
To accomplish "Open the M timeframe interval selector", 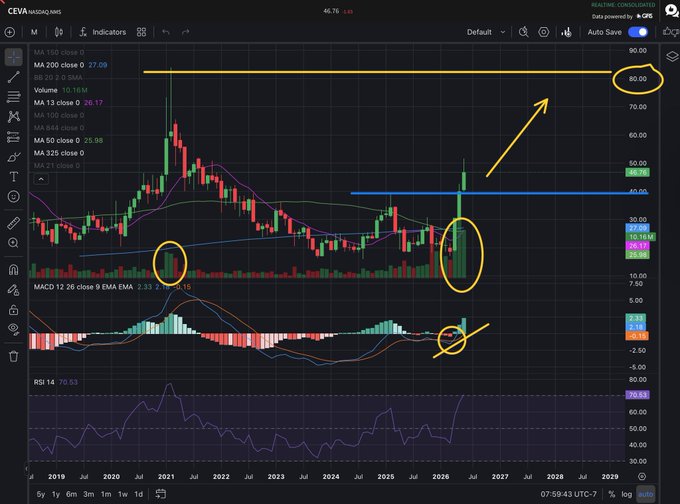I will [34, 32].
